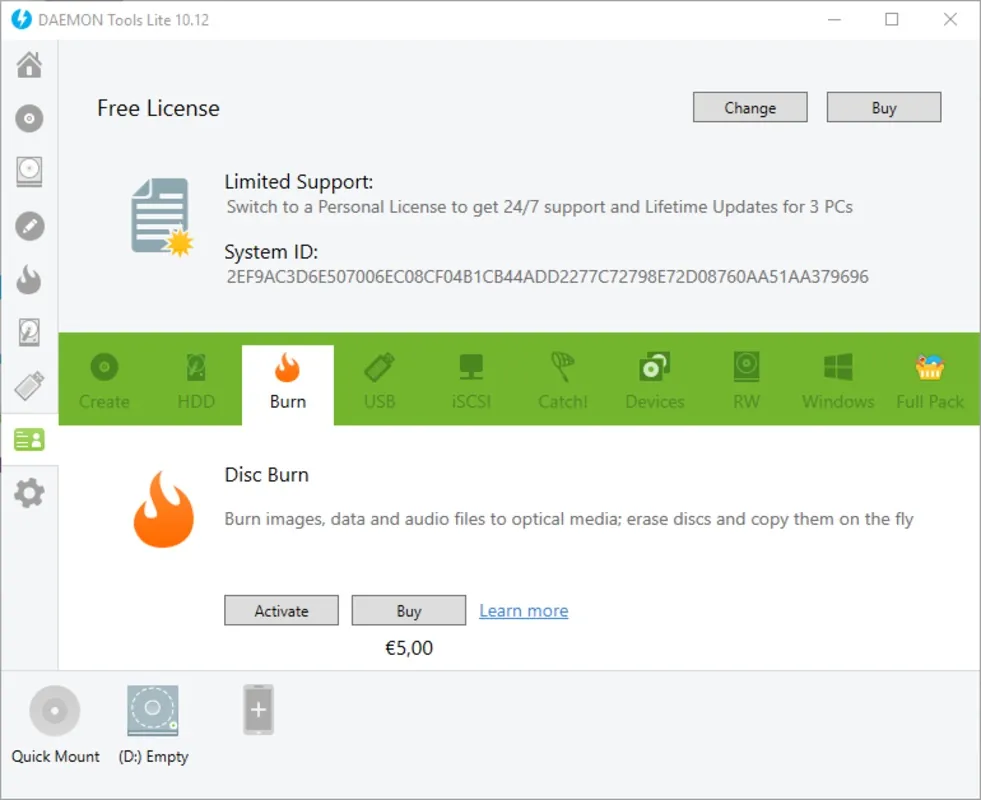Select the Burn feature tab
981x800 pixels.
tap(288, 385)
